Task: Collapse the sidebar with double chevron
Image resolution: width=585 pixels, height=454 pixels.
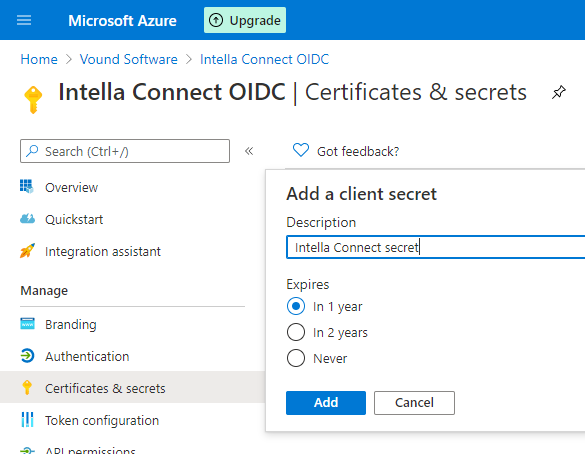Action: (249, 151)
